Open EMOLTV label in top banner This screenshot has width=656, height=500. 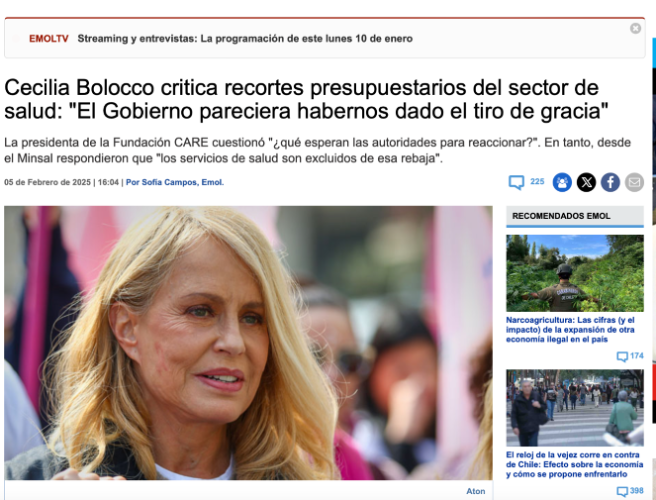(49, 39)
